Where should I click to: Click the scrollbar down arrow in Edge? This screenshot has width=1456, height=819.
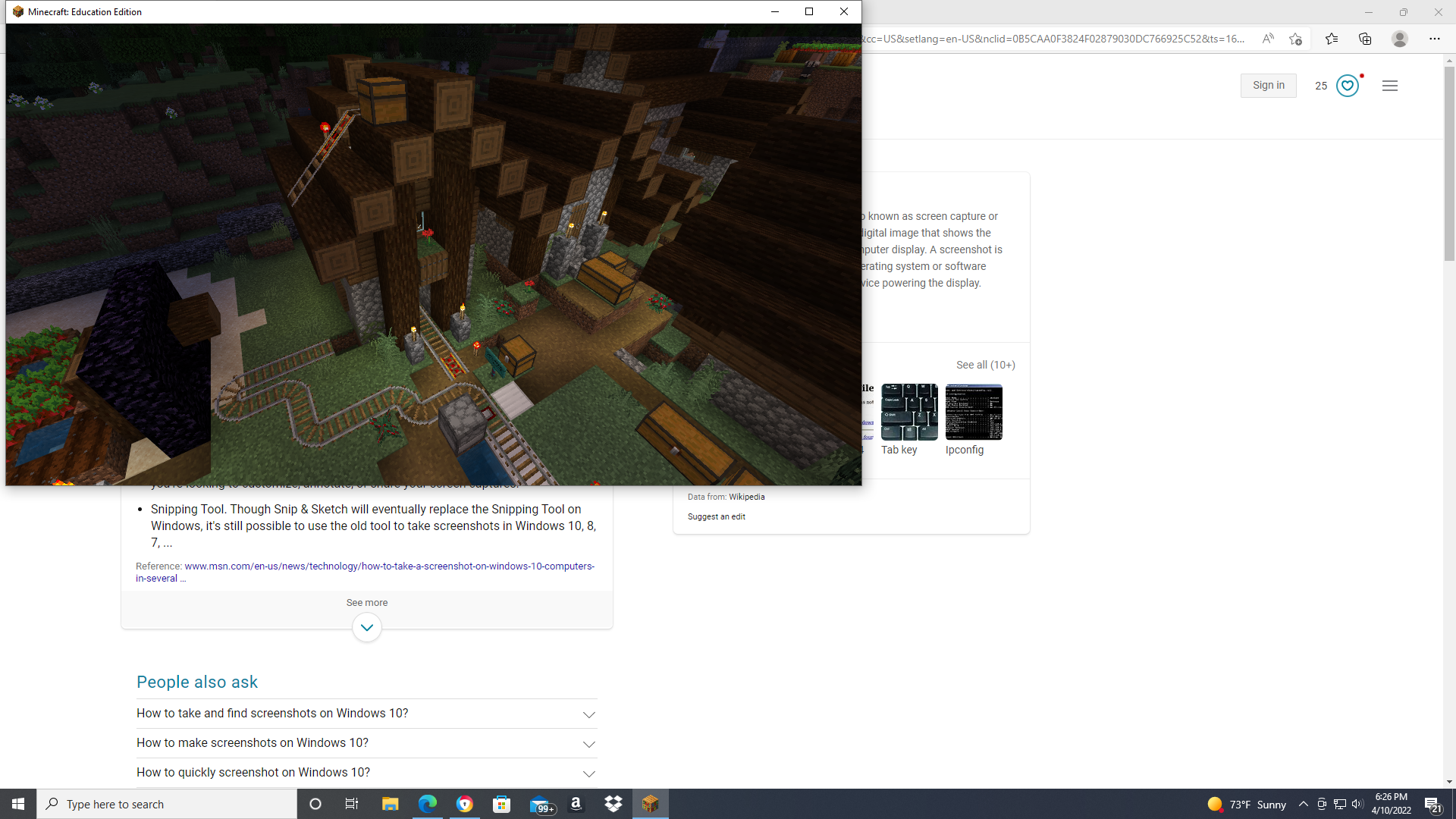(x=1449, y=782)
